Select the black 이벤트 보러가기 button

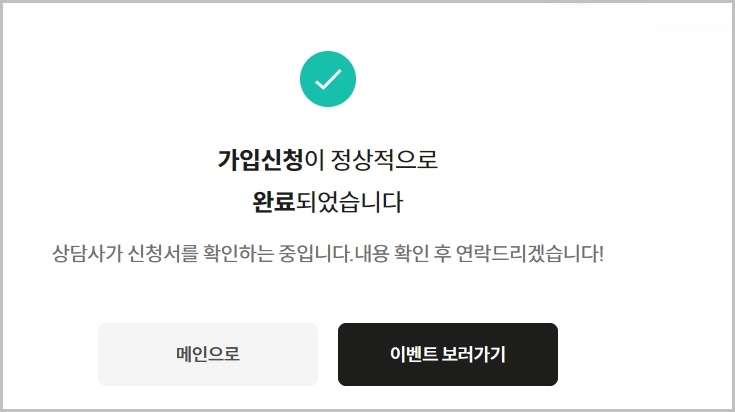point(448,354)
